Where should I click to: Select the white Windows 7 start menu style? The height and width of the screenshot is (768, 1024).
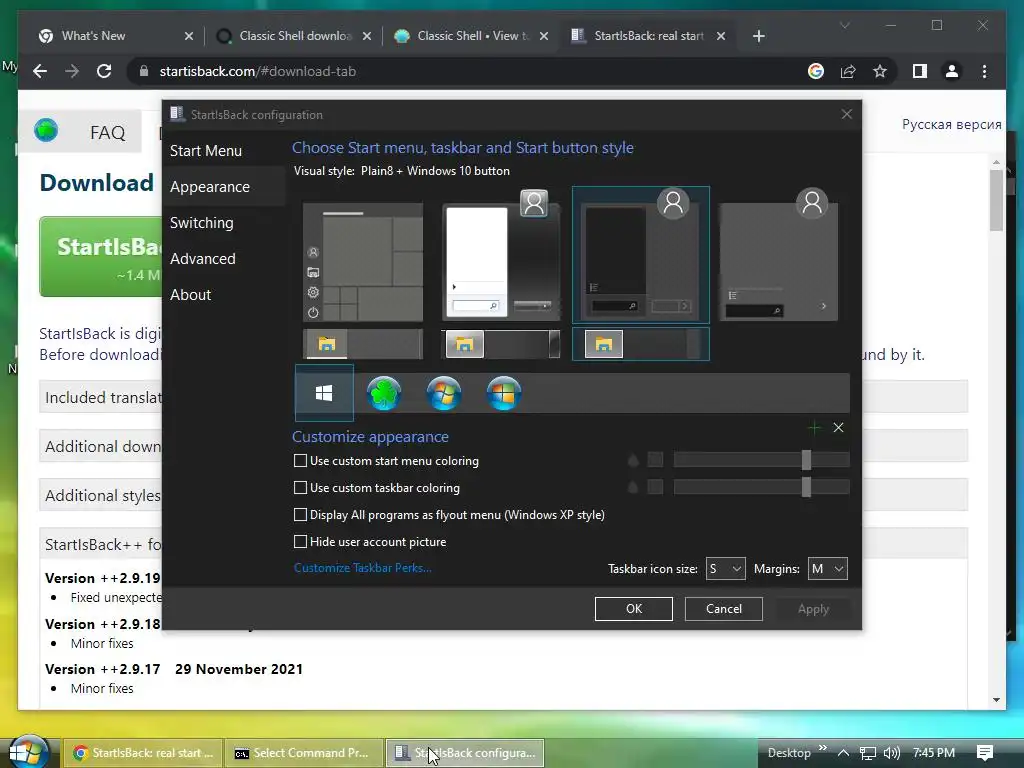coord(502,255)
